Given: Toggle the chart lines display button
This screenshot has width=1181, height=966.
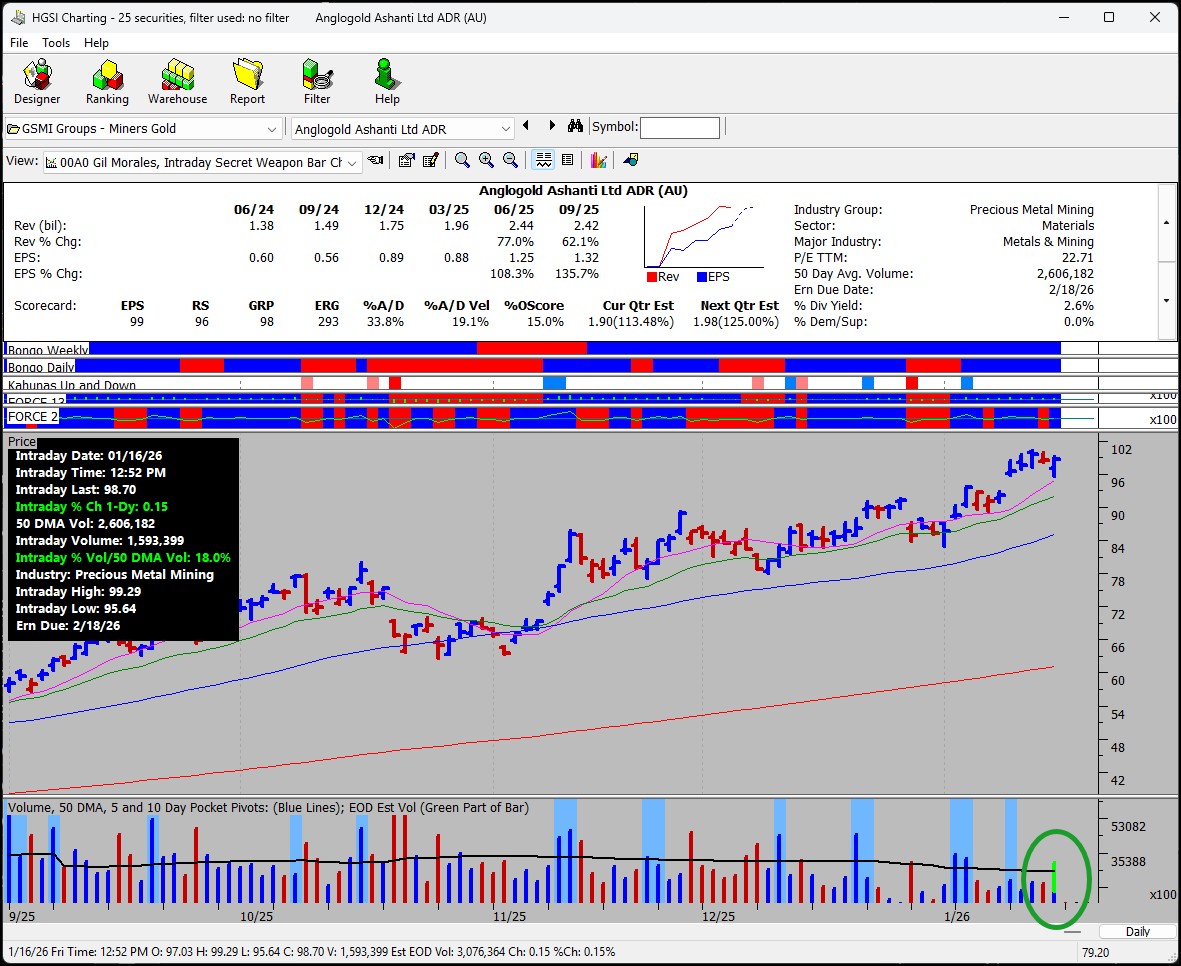Looking at the screenshot, I should (543, 161).
